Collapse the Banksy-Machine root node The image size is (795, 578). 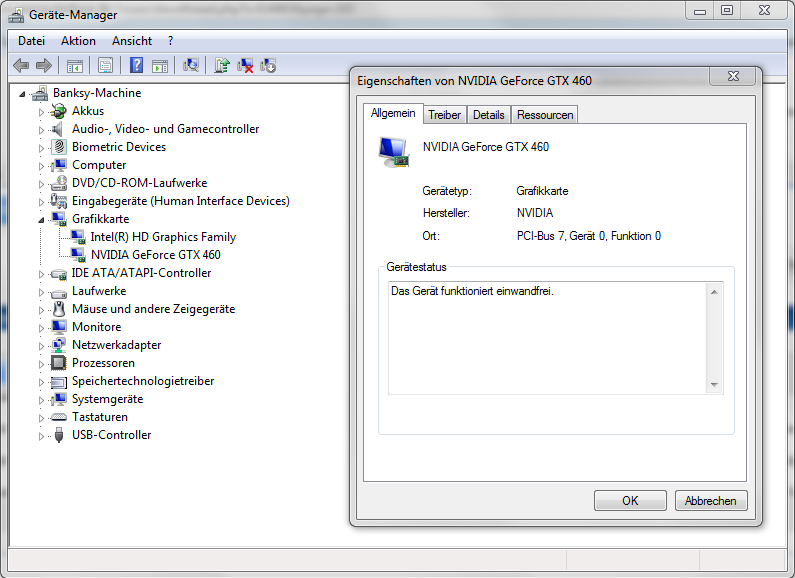[x=22, y=93]
